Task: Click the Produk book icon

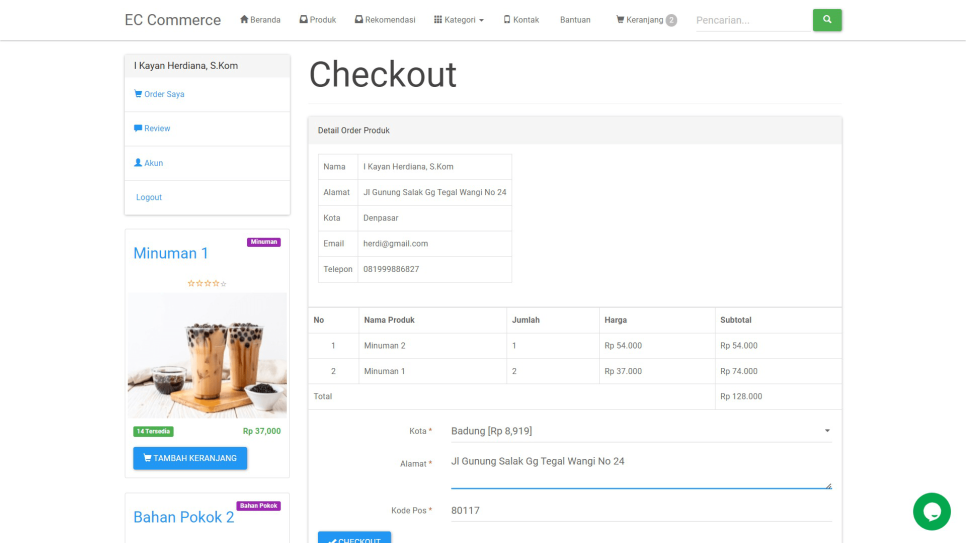Action: pyautogui.click(x=303, y=19)
